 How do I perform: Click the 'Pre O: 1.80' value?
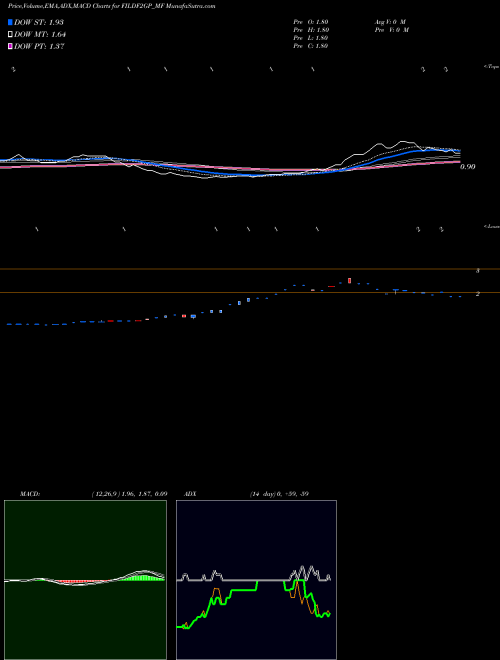pyautogui.click(x=311, y=22)
